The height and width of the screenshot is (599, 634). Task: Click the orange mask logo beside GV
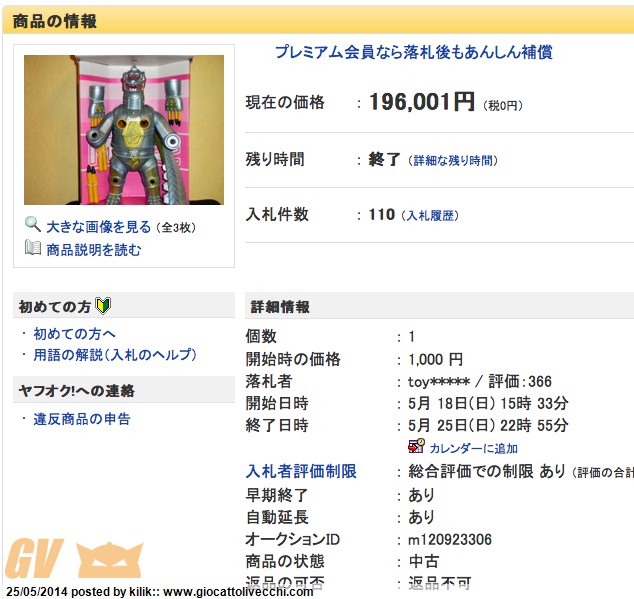click(x=110, y=560)
